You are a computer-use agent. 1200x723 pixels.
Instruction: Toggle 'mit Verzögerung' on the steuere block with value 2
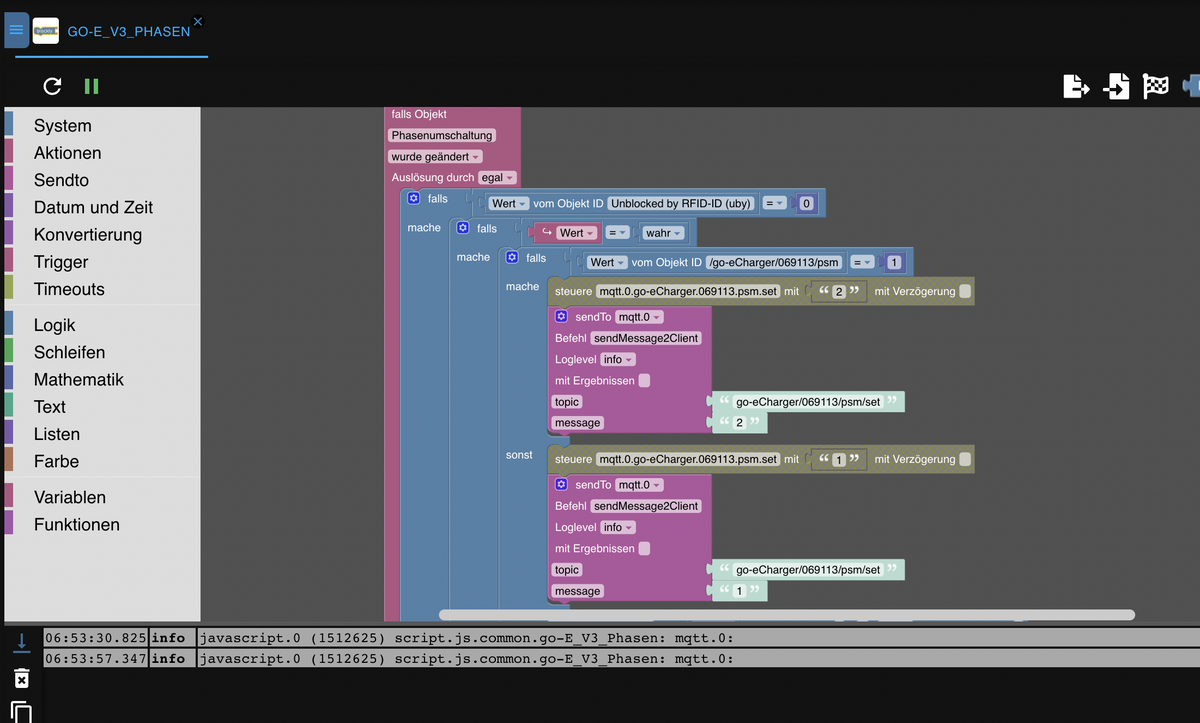(x=964, y=291)
